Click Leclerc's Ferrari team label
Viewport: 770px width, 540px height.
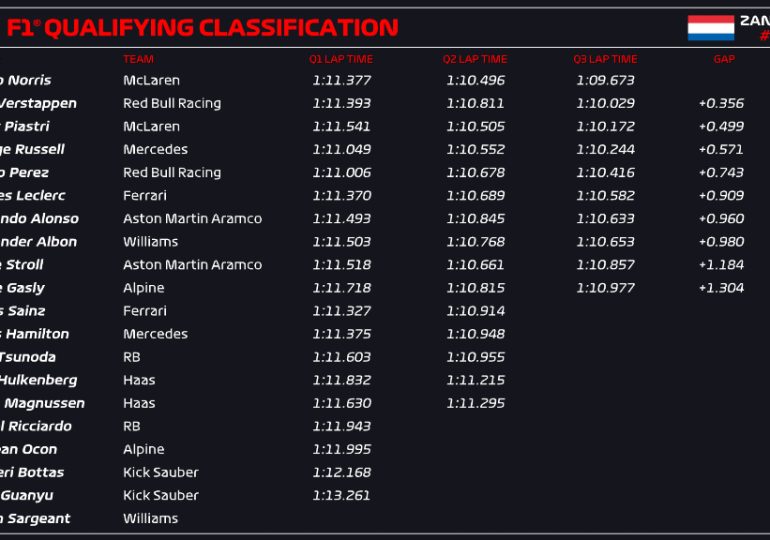(x=145, y=195)
